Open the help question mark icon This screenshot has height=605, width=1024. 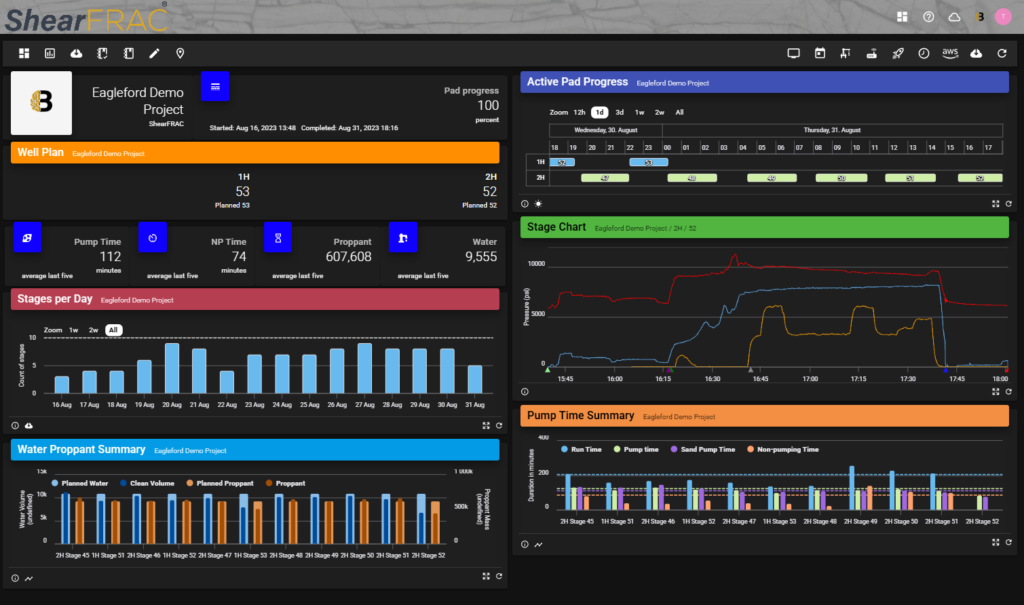(x=928, y=17)
